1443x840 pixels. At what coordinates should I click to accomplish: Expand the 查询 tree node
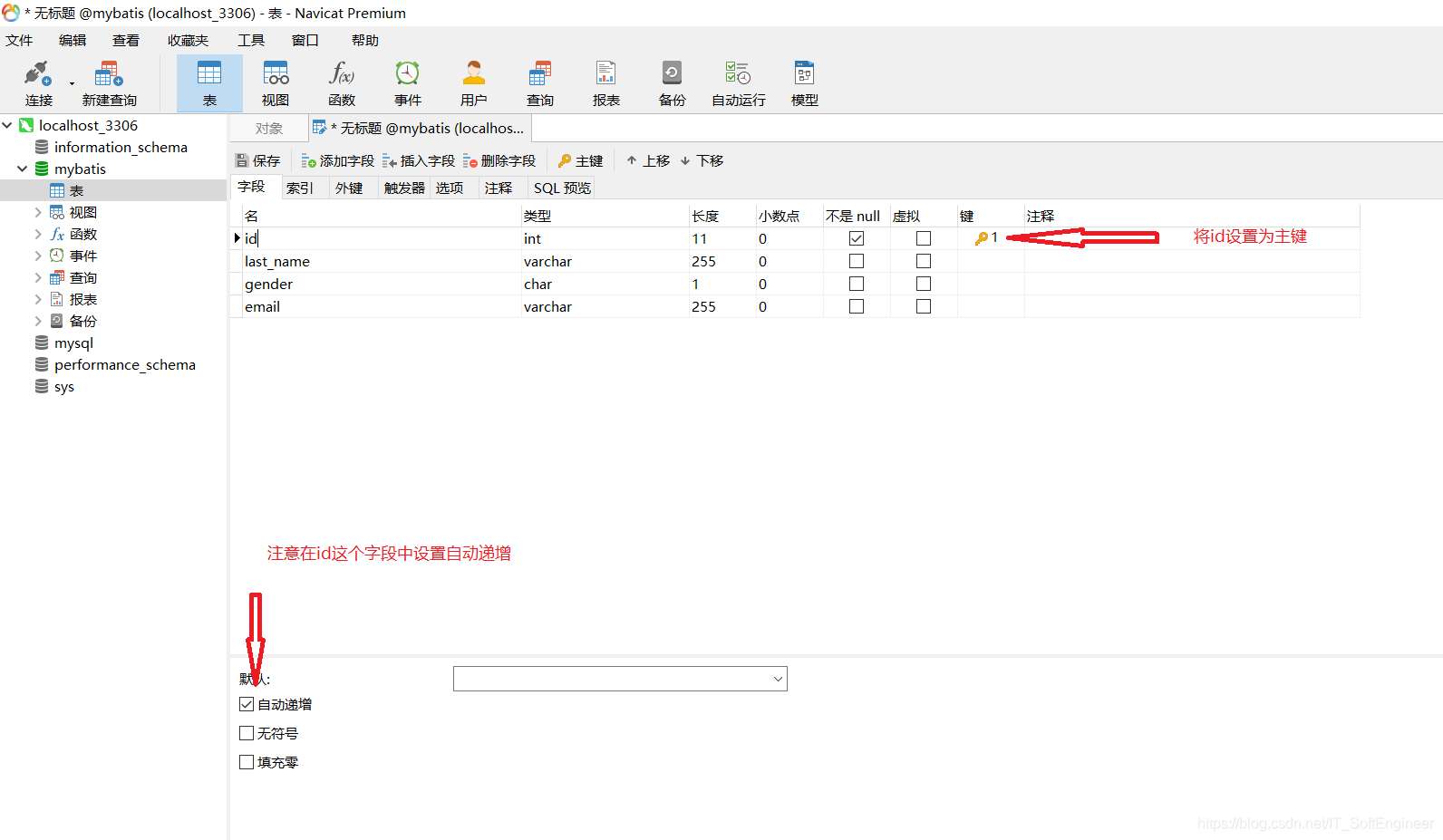(37, 277)
